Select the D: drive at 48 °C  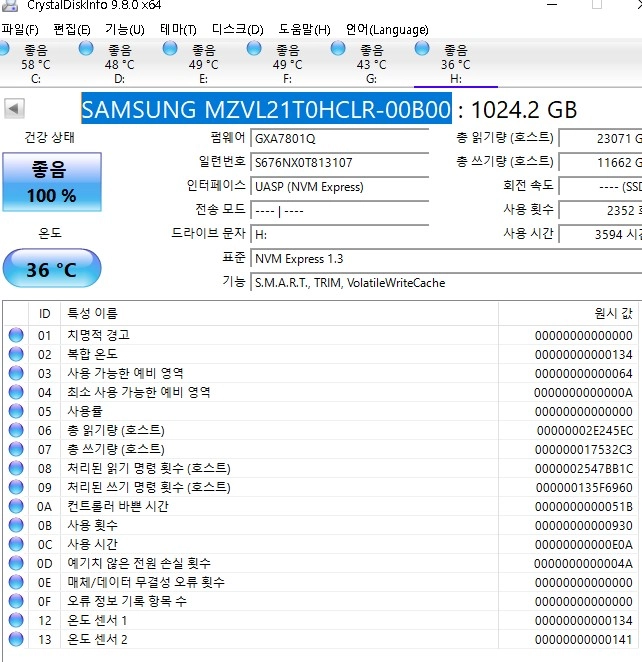pyautogui.click(x=119, y=64)
